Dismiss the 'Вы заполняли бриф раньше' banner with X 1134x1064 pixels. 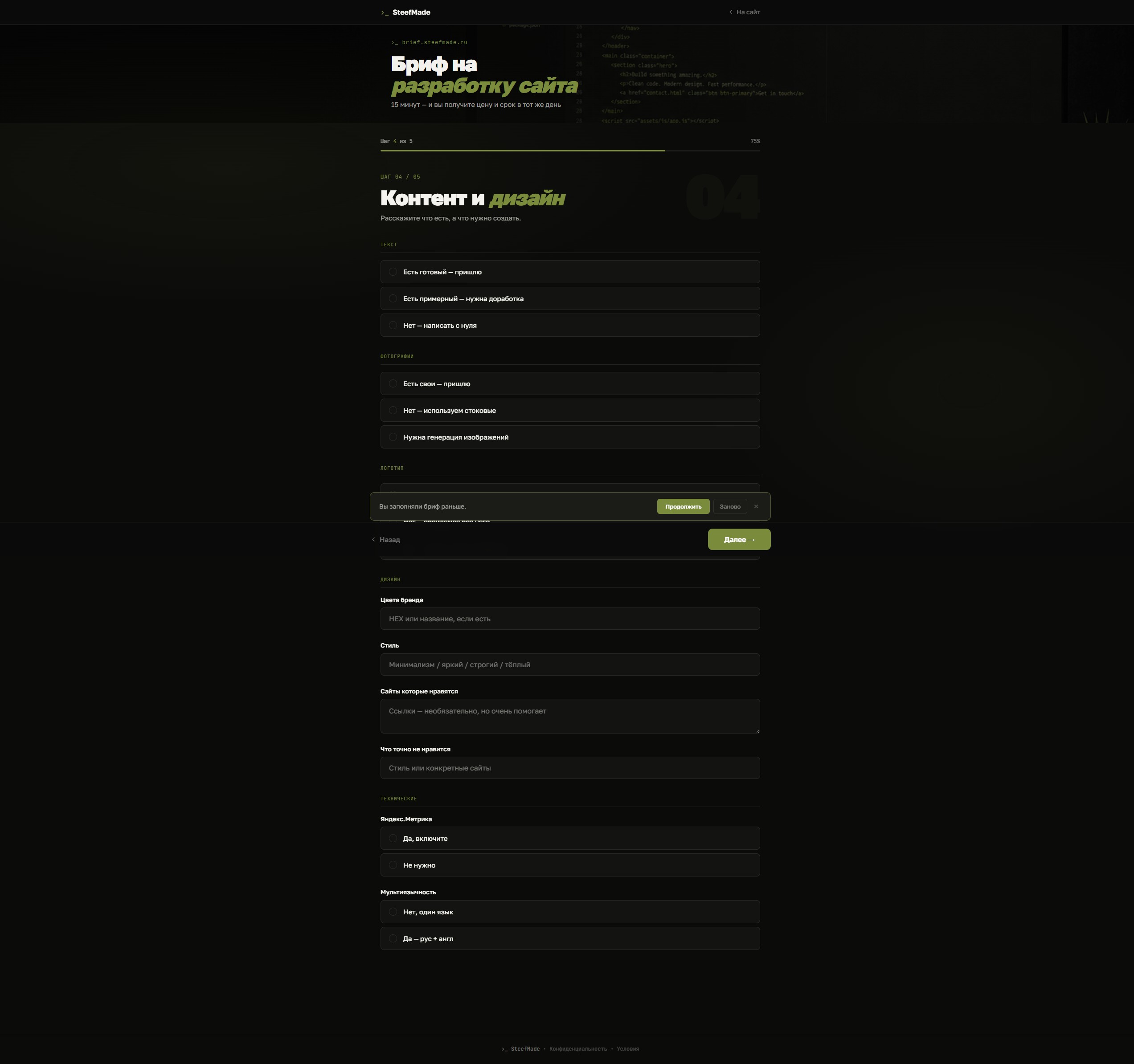[756, 506]
